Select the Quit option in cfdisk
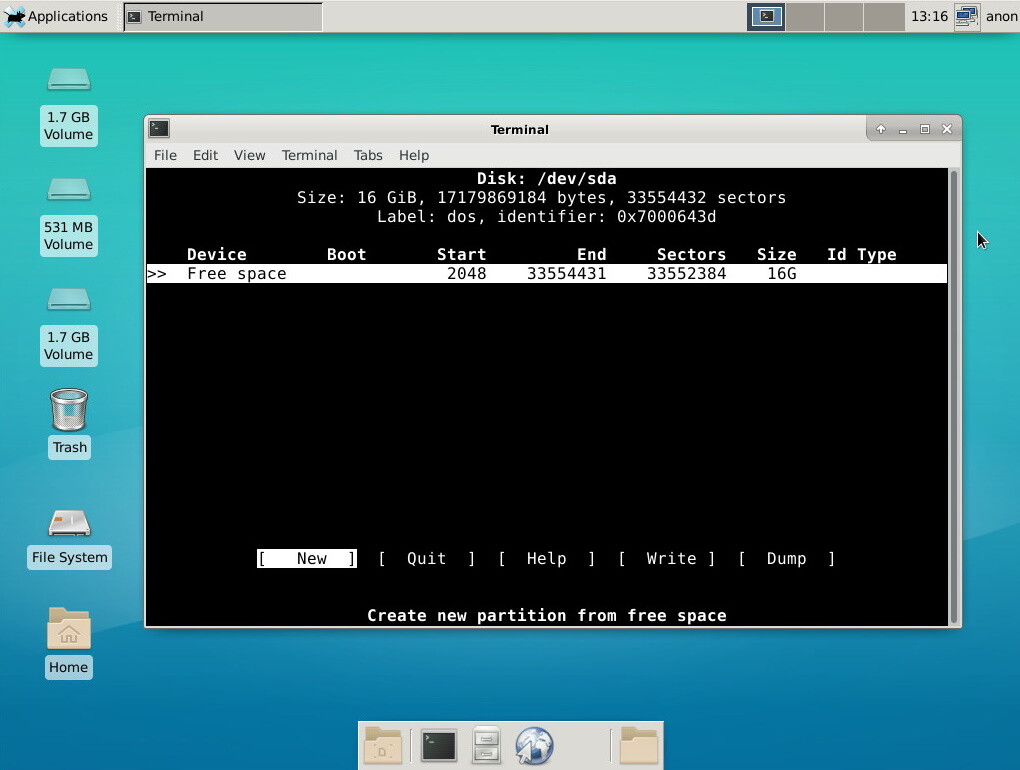This screenshot has height=770, width=1020. pyautogui.click(x=426, y=559)
